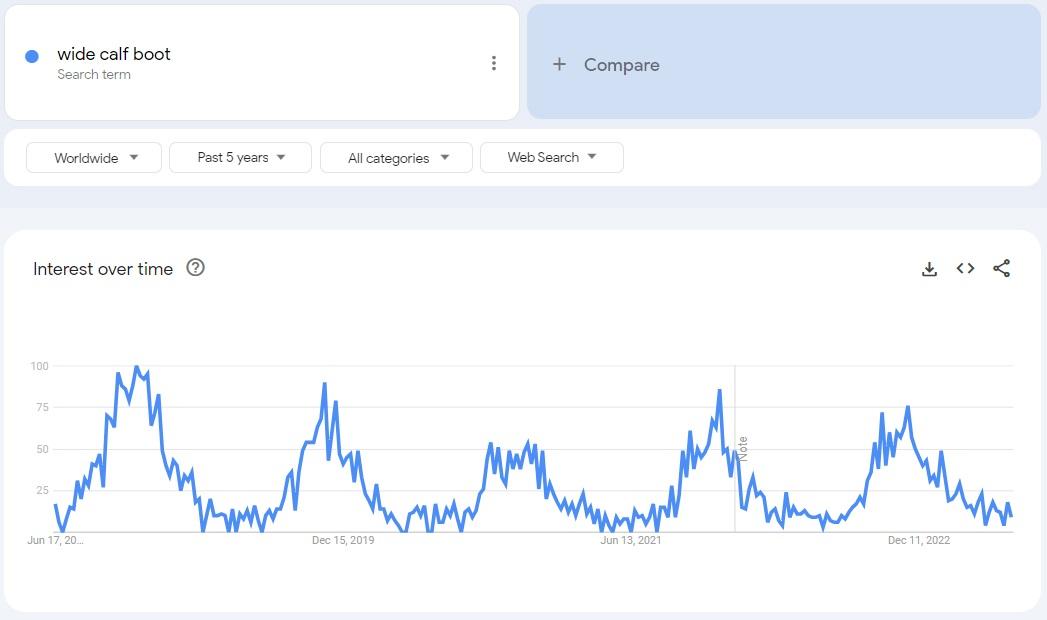The image size is (1047, 620).
Task: Open the Past 5 years dropdown
Action: click(240, 157)
